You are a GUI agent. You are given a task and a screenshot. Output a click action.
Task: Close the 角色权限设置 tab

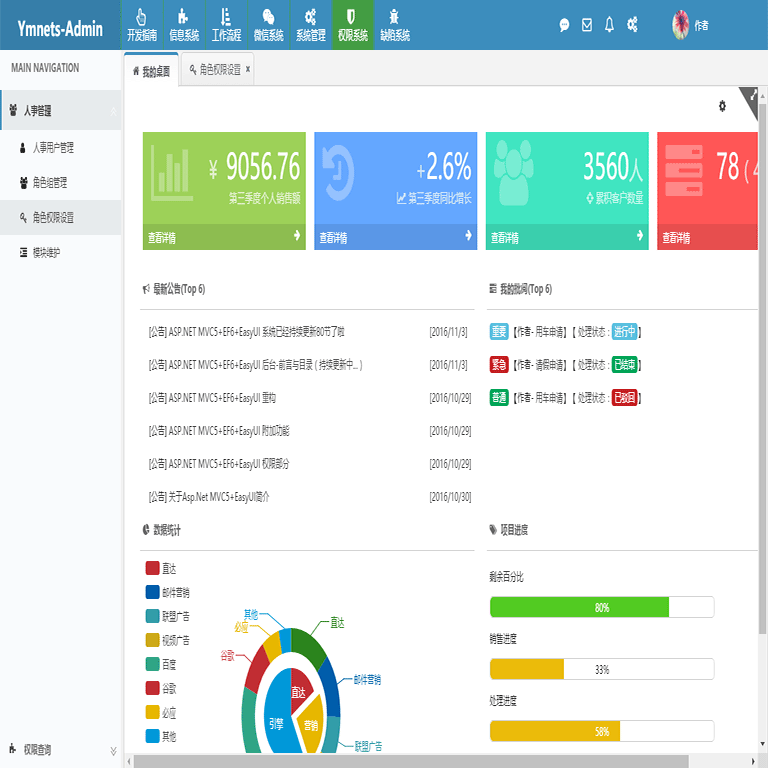248,69
